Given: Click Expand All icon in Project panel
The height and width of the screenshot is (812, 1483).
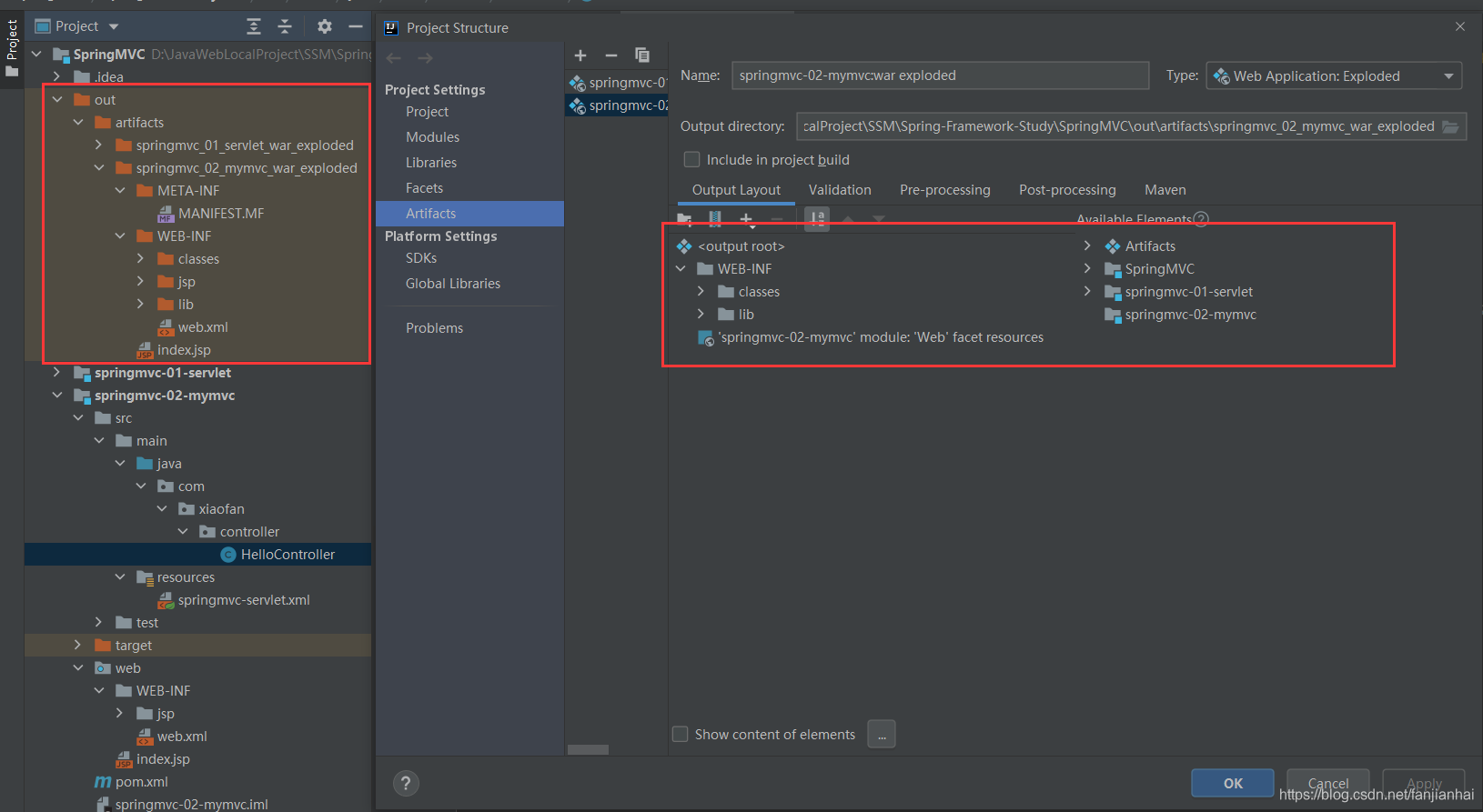Looking at the screenshot, I should [254, 26].
